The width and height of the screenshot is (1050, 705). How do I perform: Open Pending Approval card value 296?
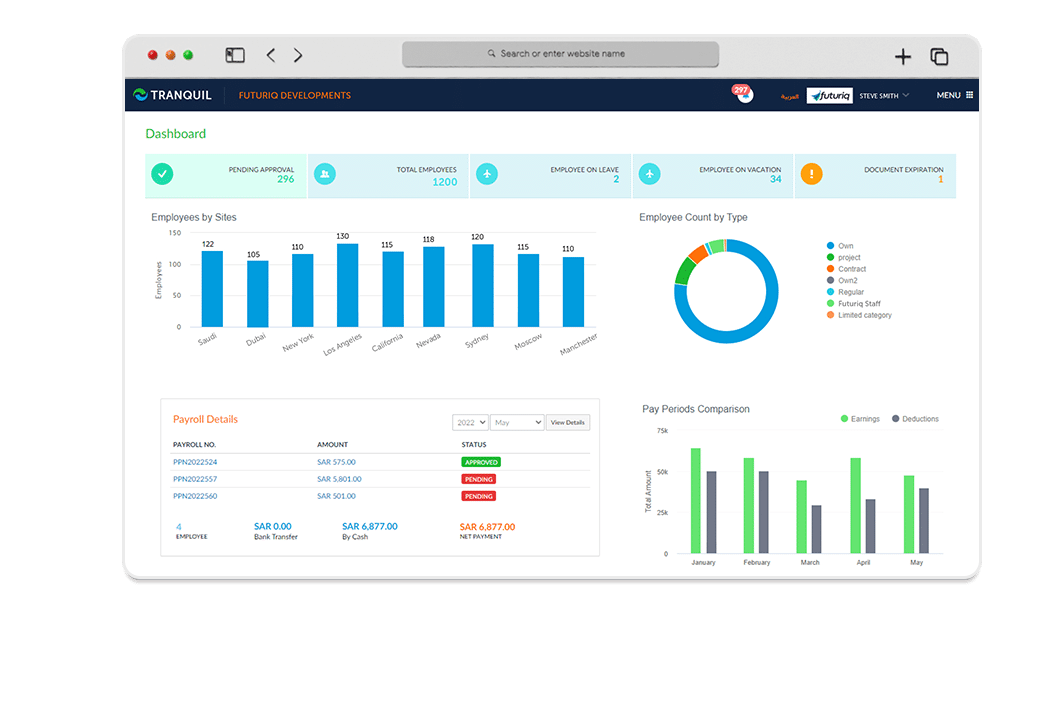coord(285,179)
